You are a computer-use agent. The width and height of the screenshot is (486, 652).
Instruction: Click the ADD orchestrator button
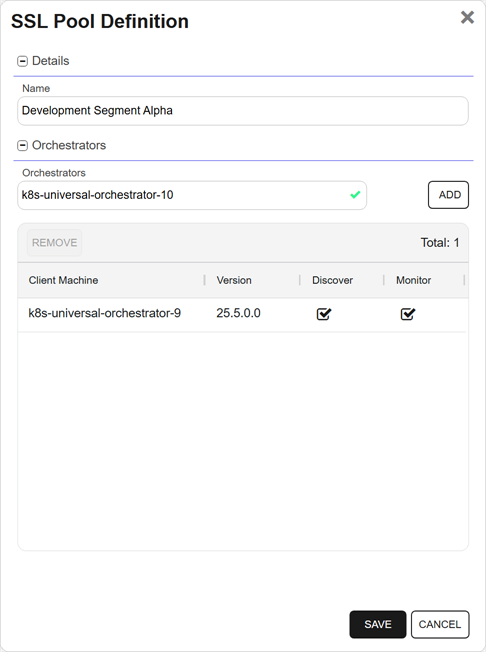(449, 195)
